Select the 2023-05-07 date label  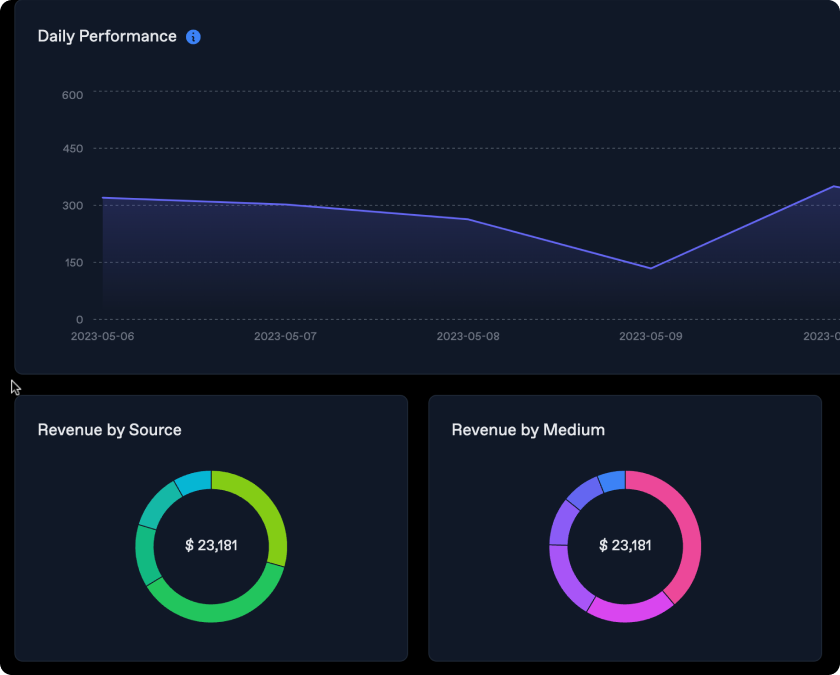[x=285, y=336]
